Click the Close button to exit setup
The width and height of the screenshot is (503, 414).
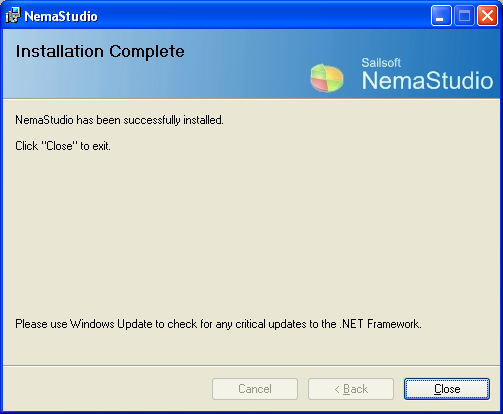(447, 389)
